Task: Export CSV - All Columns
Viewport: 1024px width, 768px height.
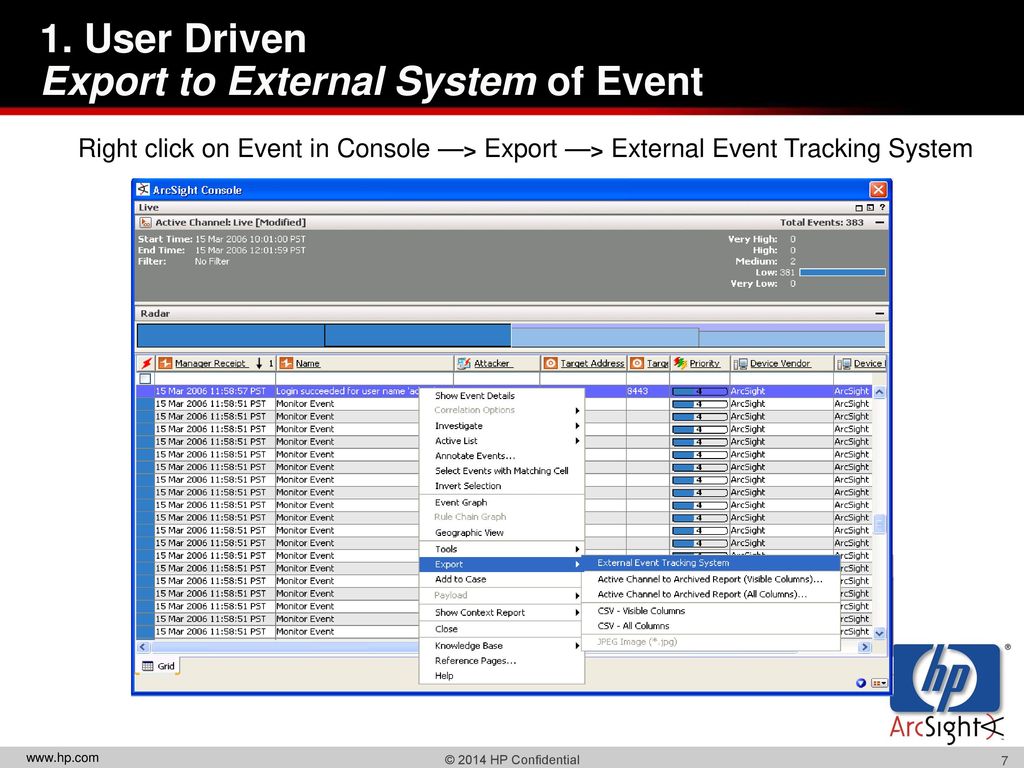Action: 711,626
